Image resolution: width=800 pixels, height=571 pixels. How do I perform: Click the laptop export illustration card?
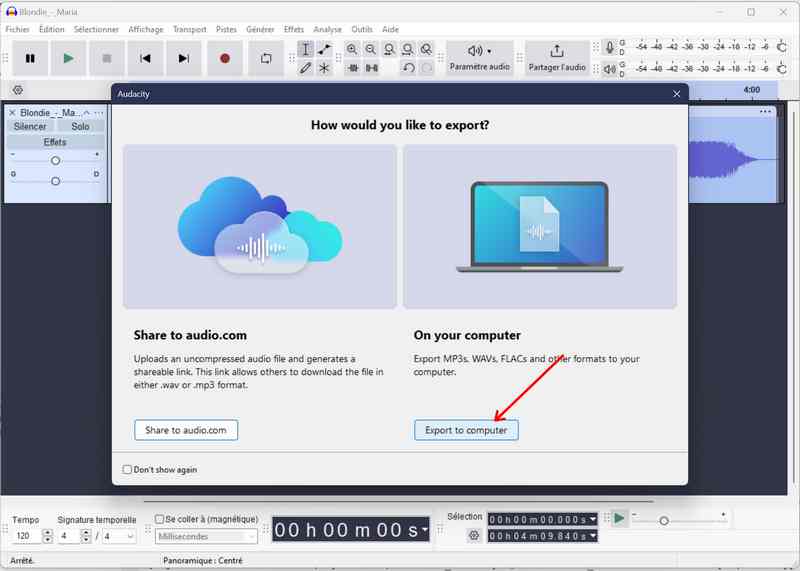pyautogui.click(x=540, y=227)
